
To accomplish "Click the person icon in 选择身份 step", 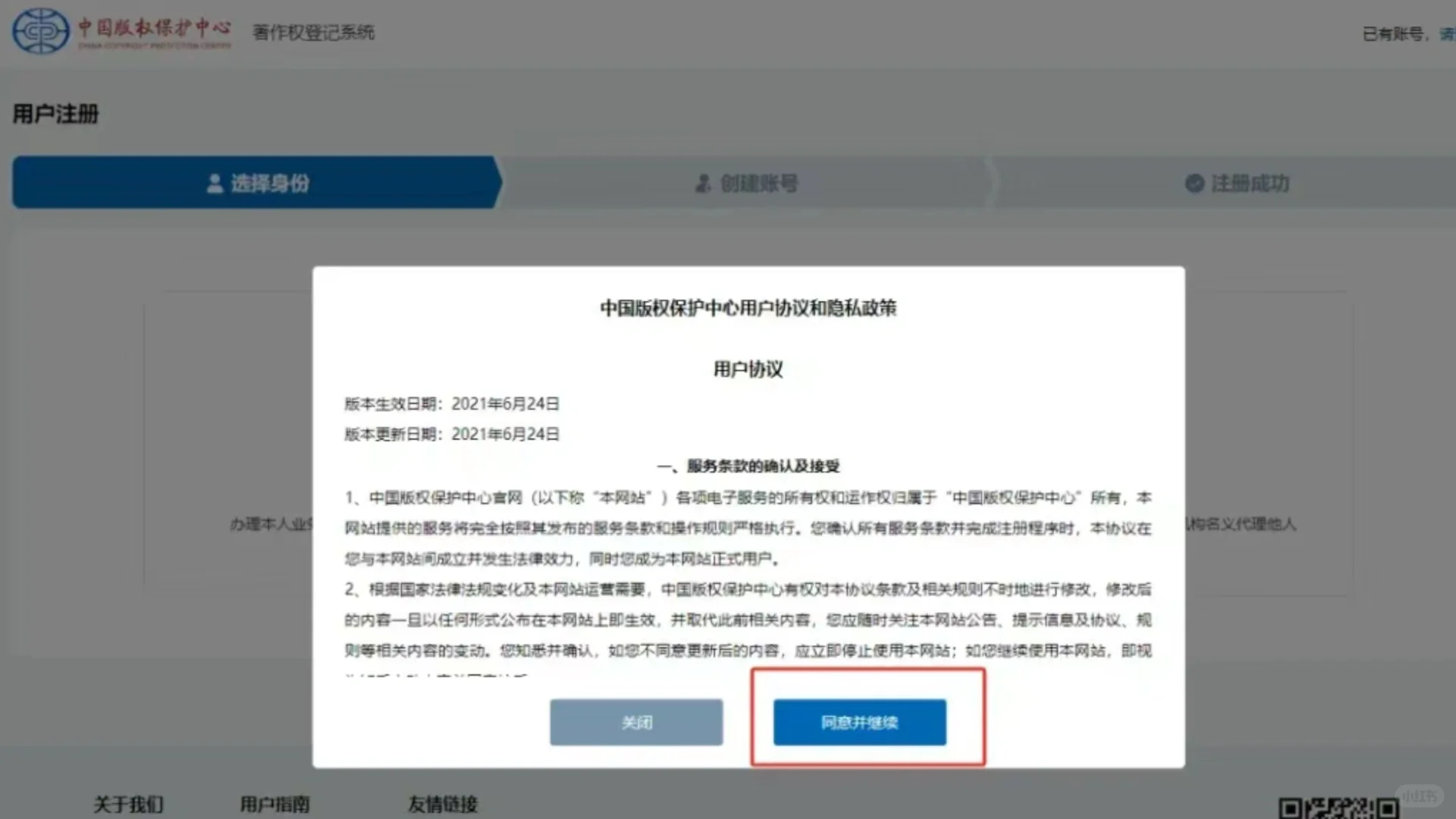I will pos(215,184).
